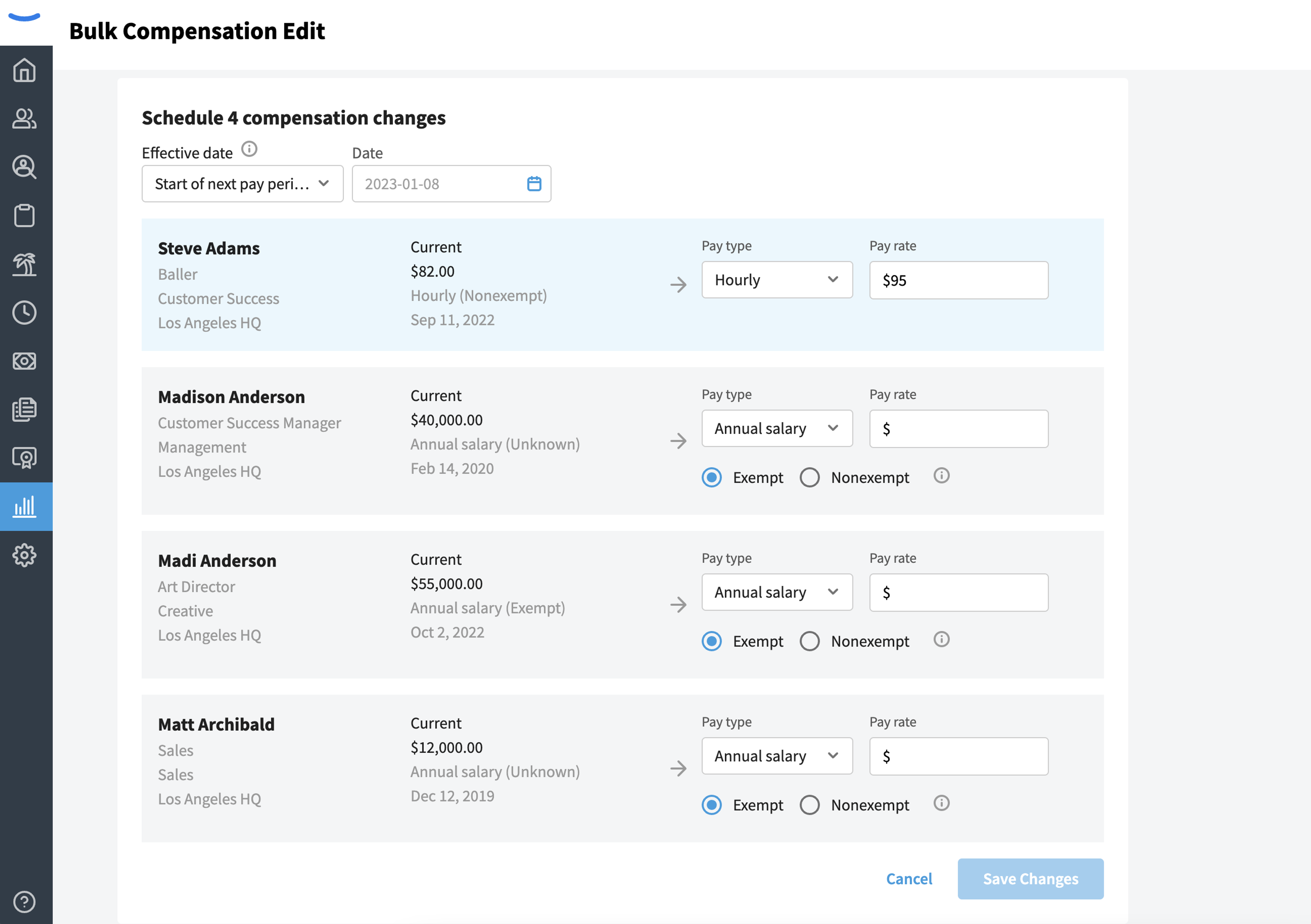
Task: Click Madi Anderson's pay rate field
Action: (959, 592)
